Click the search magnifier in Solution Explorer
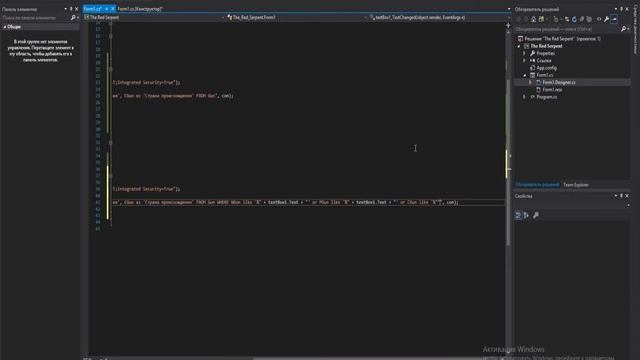Screen dimensions: 640x360 (623, 29)
